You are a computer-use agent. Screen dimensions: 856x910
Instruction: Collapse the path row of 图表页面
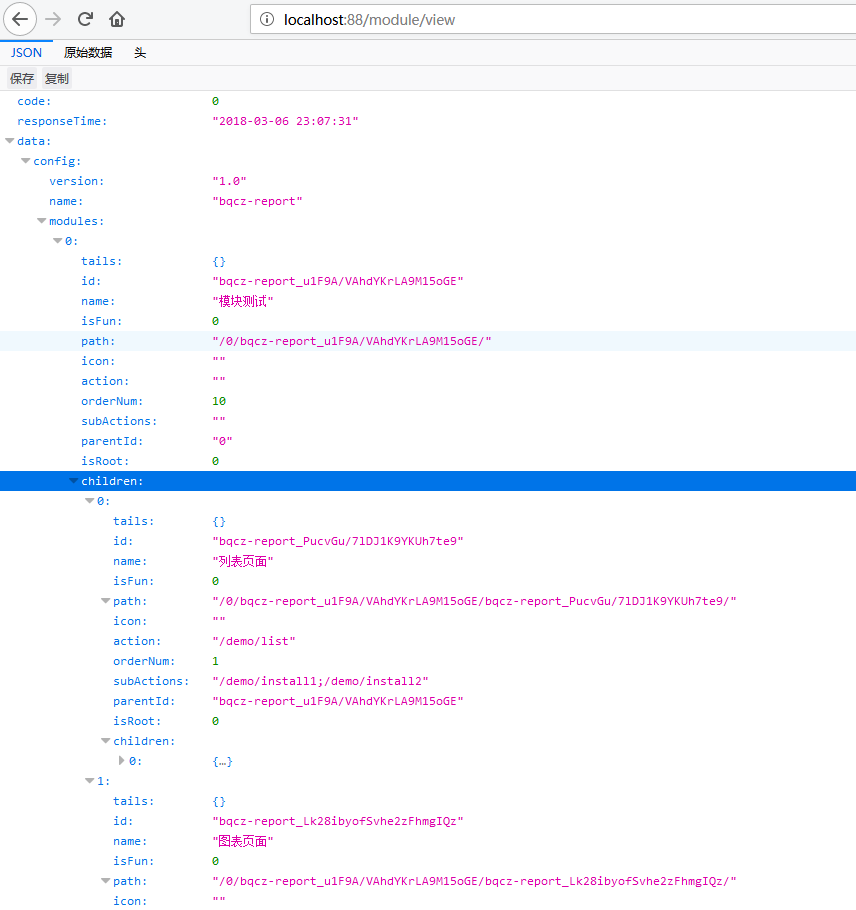(105, 880)
